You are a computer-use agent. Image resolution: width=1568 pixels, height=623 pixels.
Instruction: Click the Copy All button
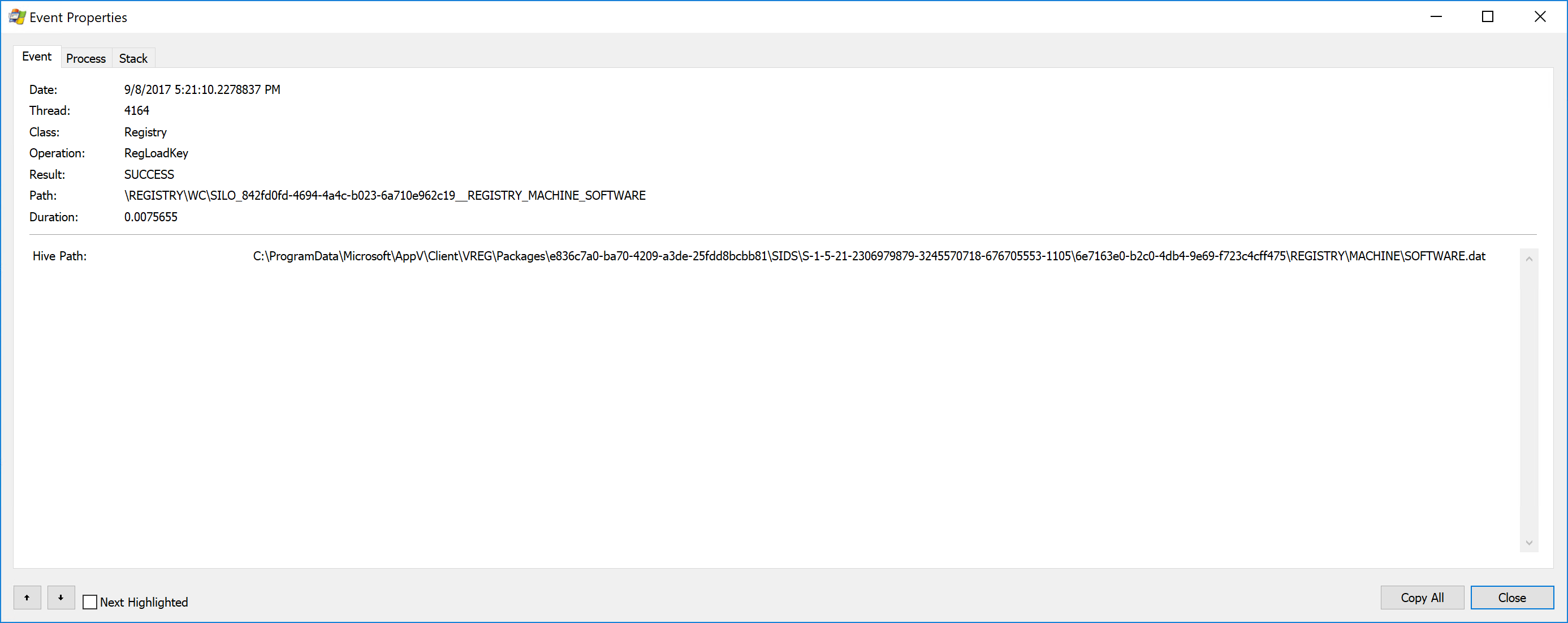pyautogui.click(x=1422, y=598)
